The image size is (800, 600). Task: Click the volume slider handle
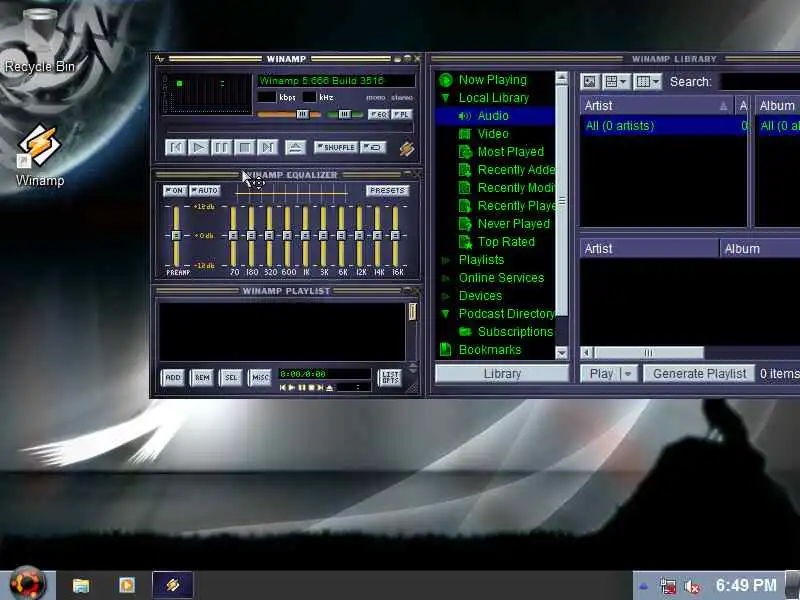(303, 114)
